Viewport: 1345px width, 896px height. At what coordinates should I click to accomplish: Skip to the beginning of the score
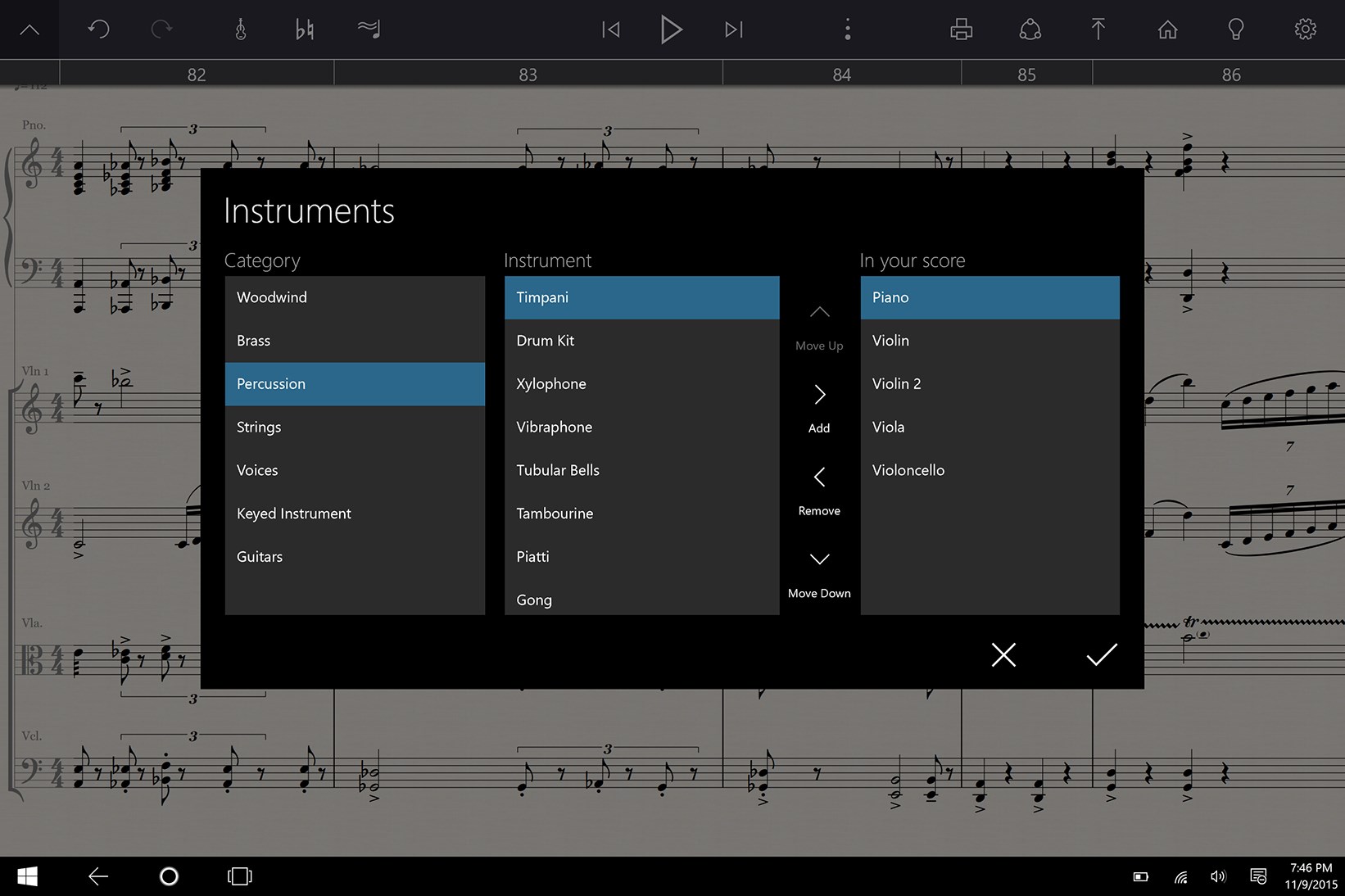point(609,29)
